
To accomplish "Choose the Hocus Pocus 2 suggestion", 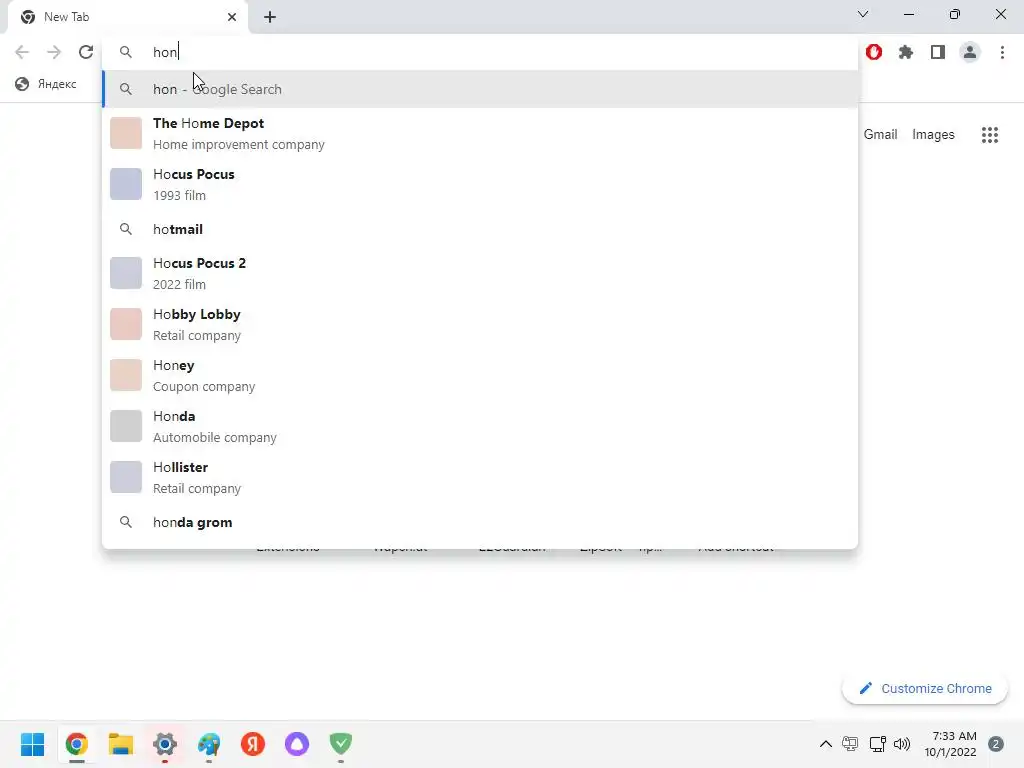I will (x=480, y=273).
